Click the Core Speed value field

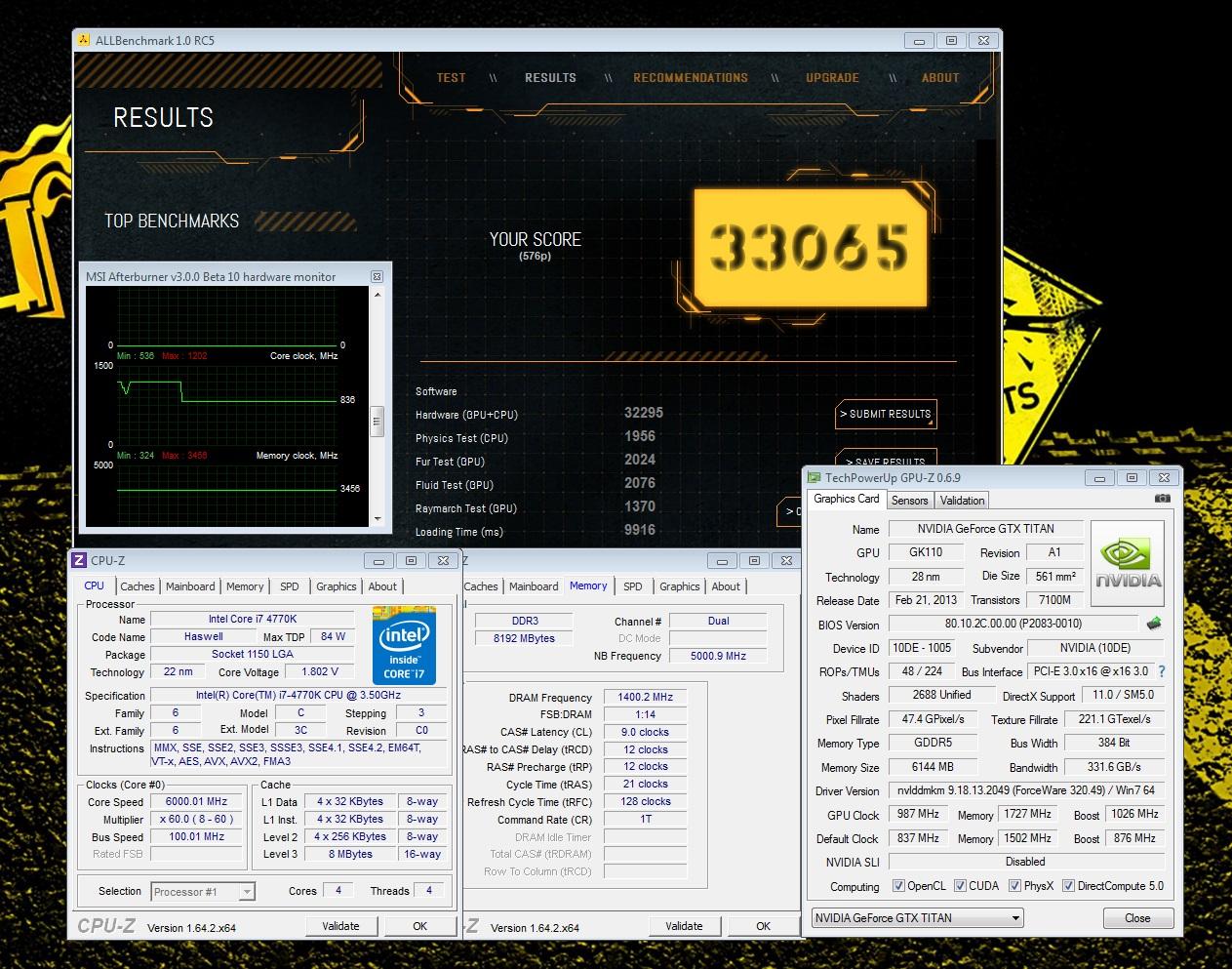pos(196,801)
